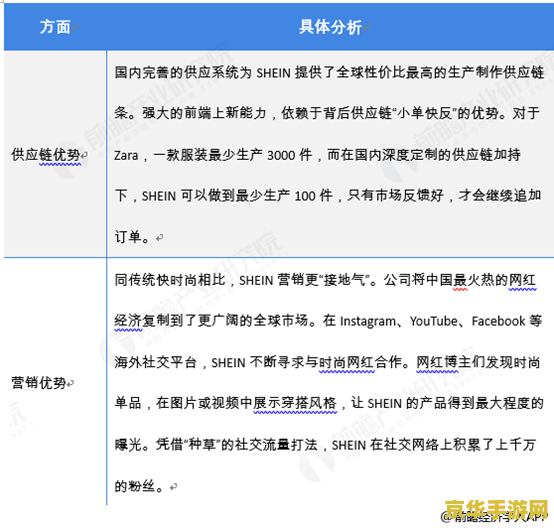554x528 pixels.
Task: Click the line starting with 'Zara'
Action: point(317,155)
